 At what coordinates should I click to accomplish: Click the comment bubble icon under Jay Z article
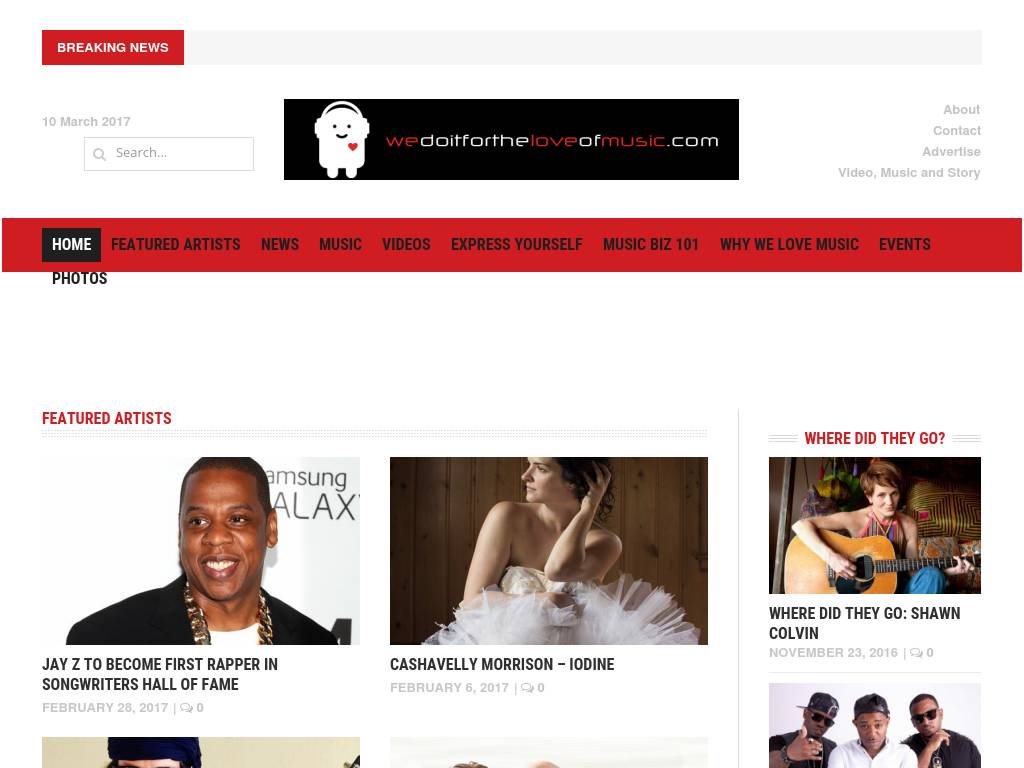186,708
